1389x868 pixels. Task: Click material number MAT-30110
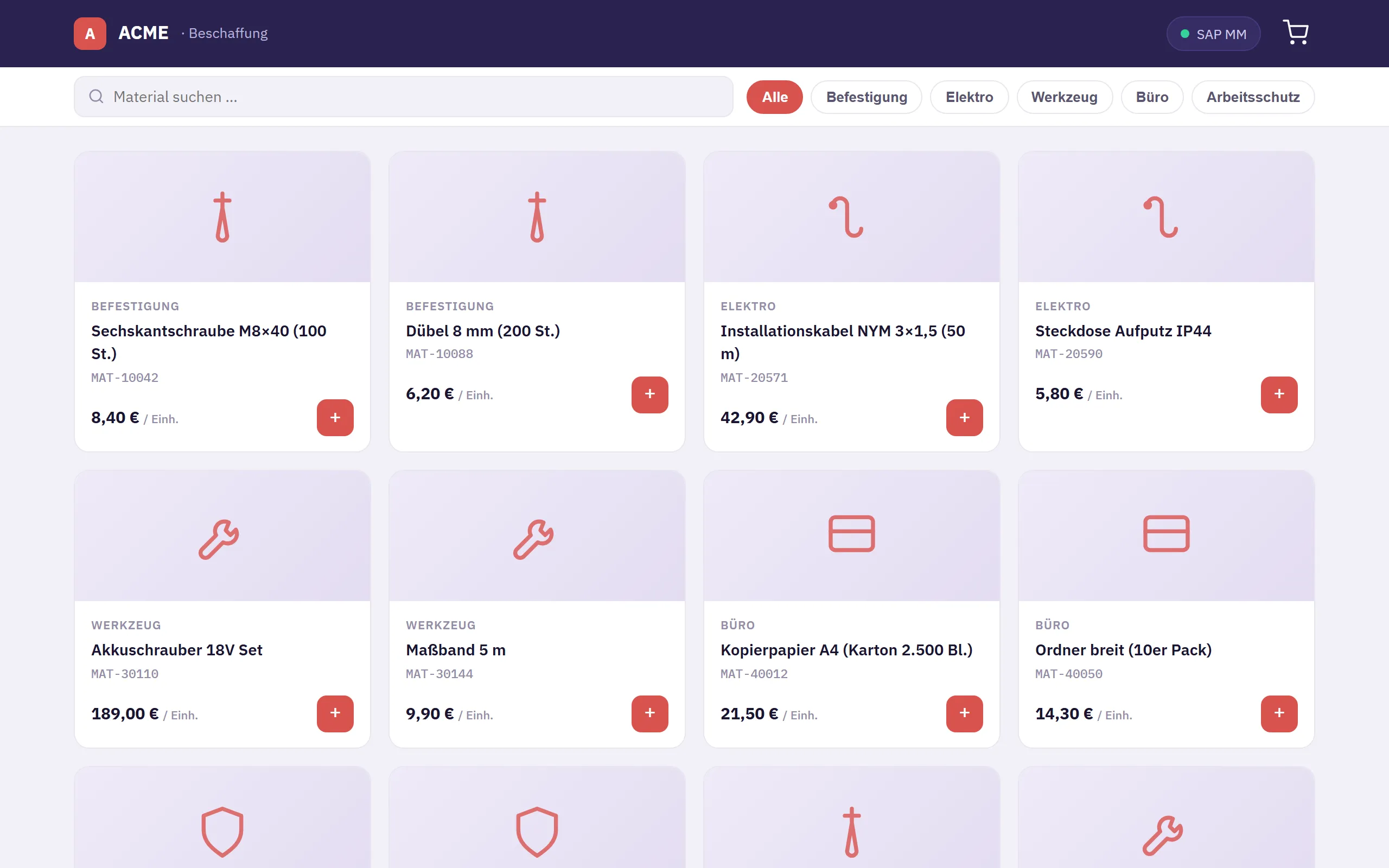125,674
